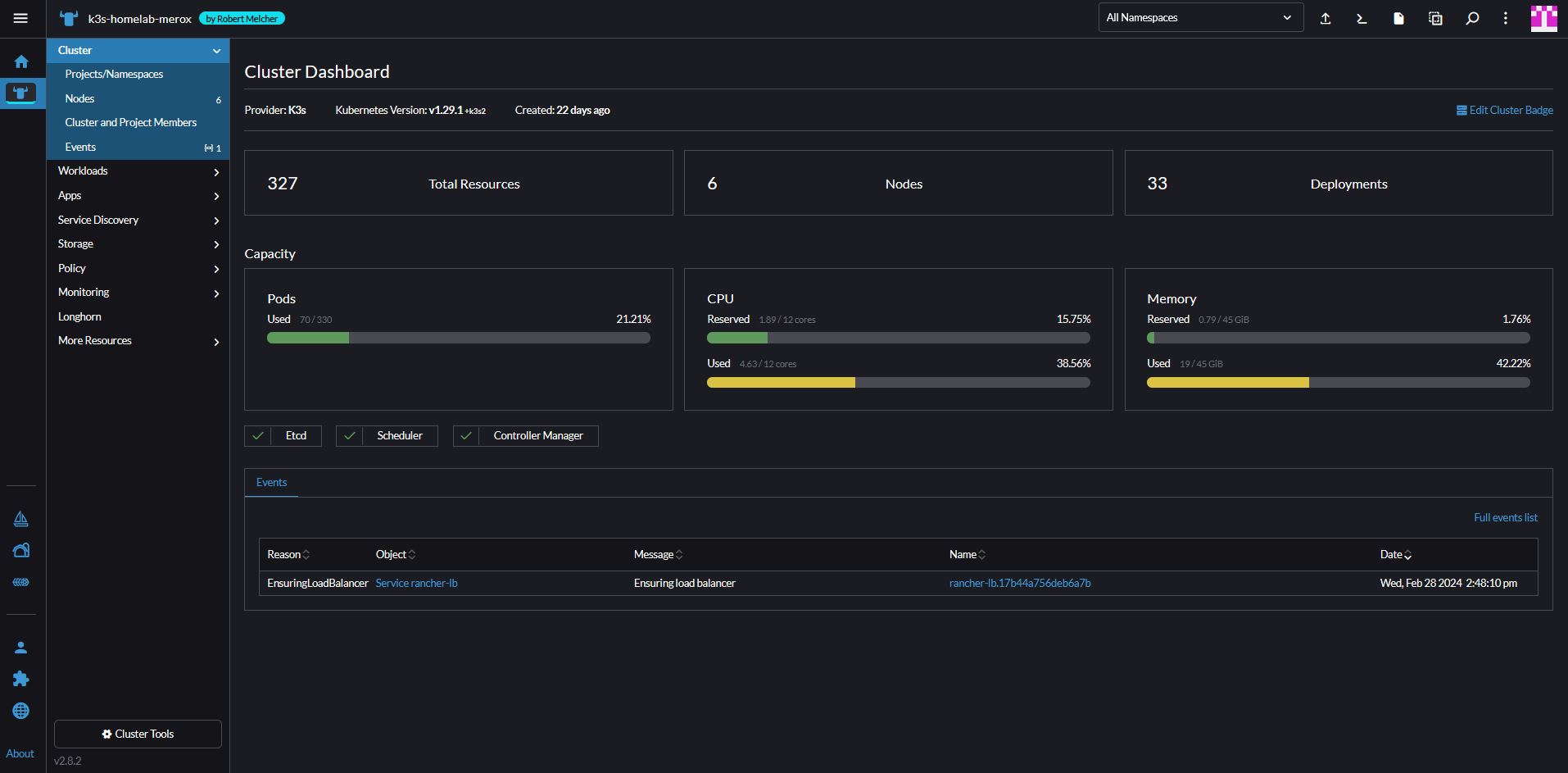Copy KubeConfig to clipboard icon

tap(1435, 18)
